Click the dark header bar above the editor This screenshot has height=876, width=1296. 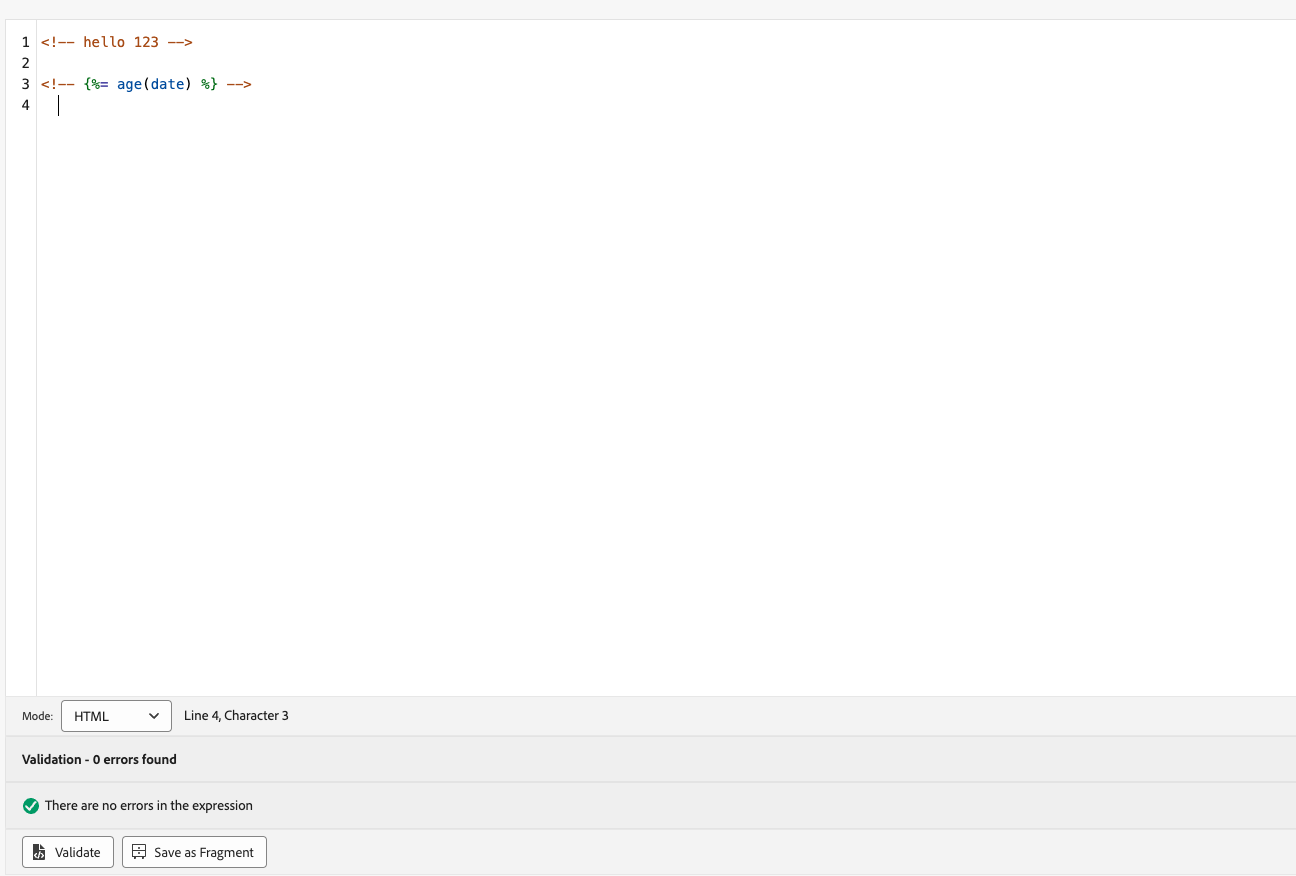(648, 8)
